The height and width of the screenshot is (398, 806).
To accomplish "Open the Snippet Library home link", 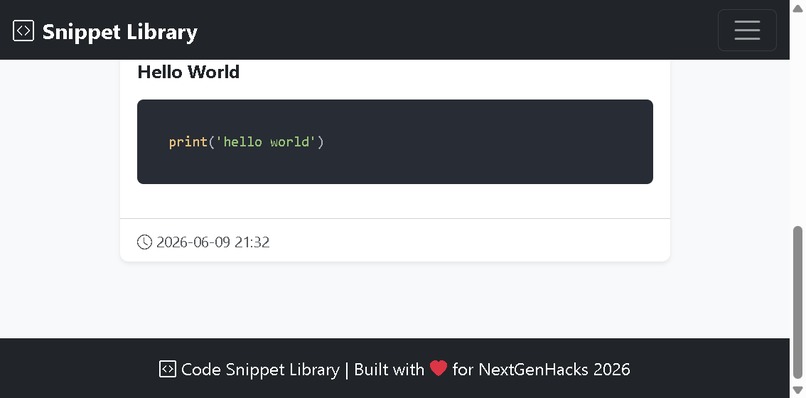I will tap(105, 31).
